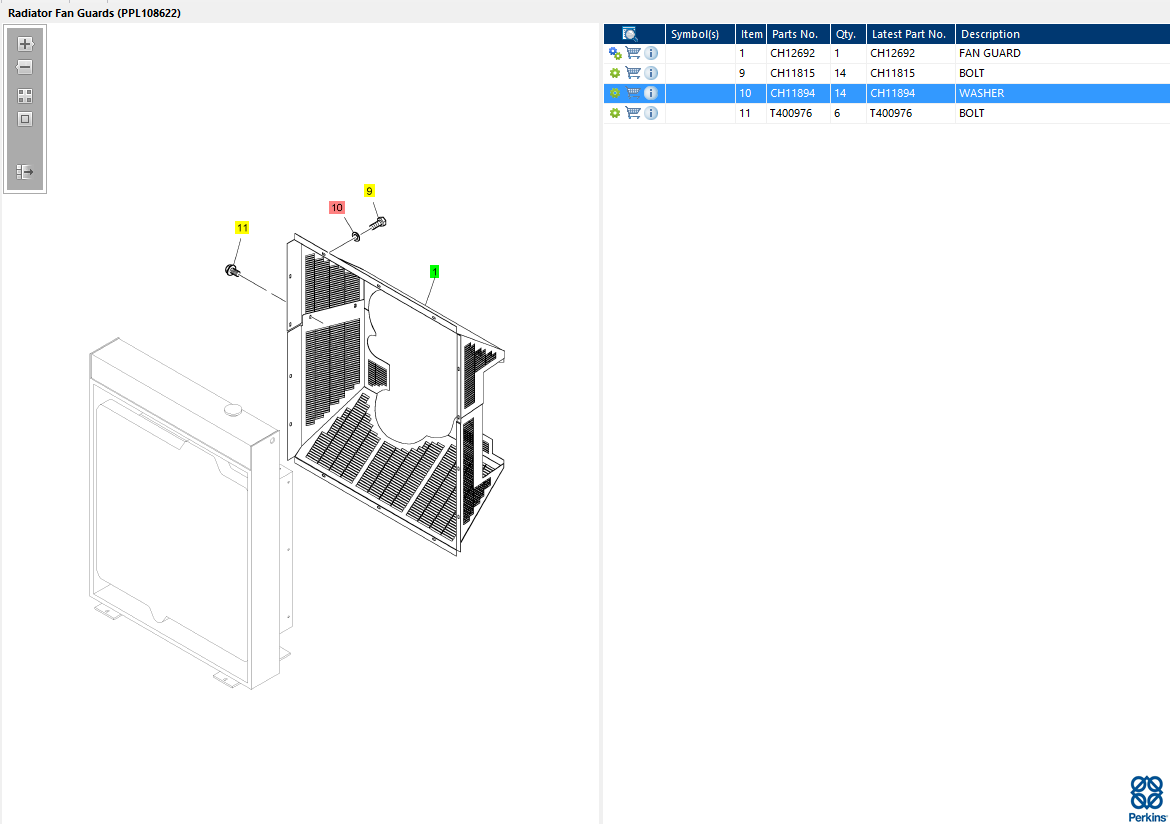Viewport: 1170px width, 824px height.
Task: Select green callout 1 on the diagram
Action: tap(434, 272)
